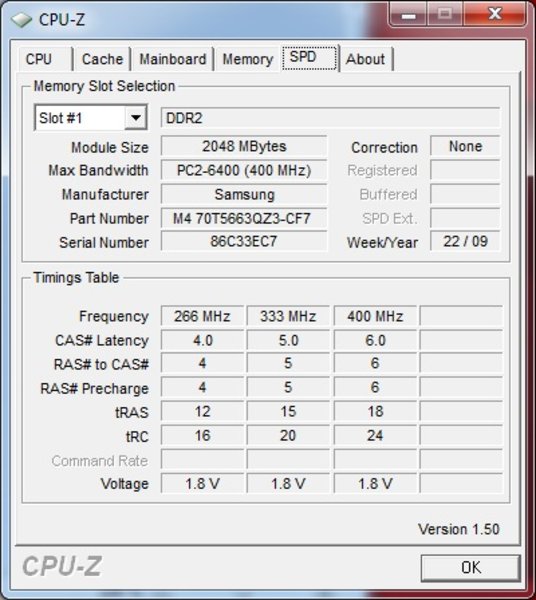Click tRAS value 15
This screenshot has width=536, height=600.
click(288, 411)
